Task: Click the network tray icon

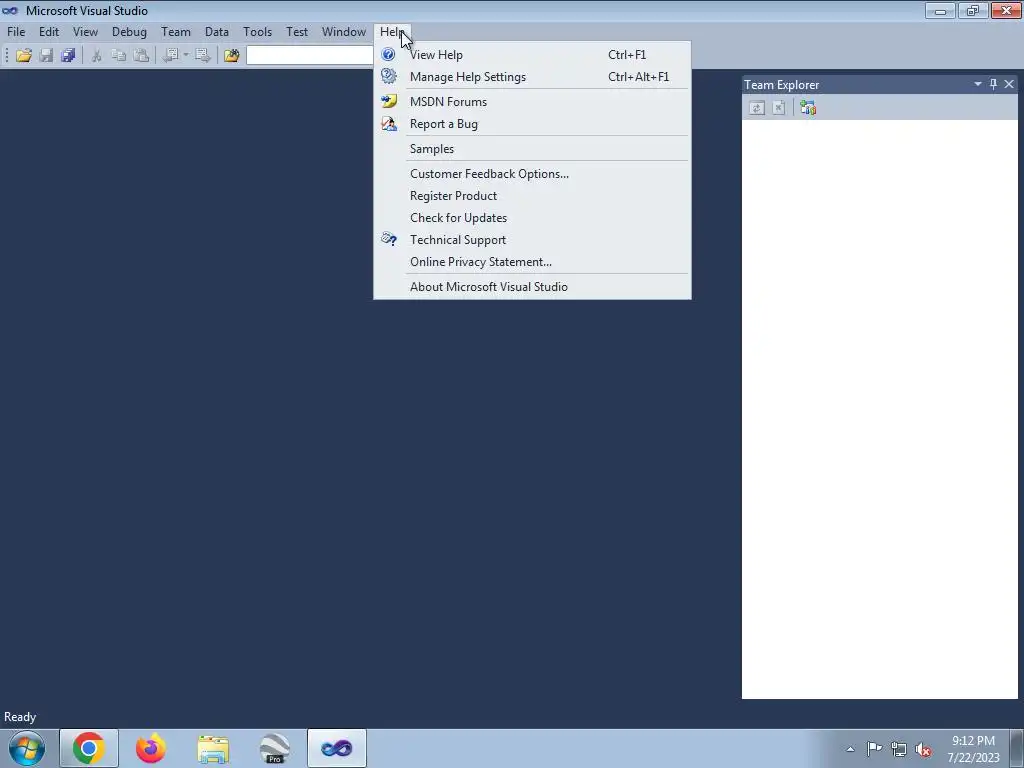Action: 899,749
